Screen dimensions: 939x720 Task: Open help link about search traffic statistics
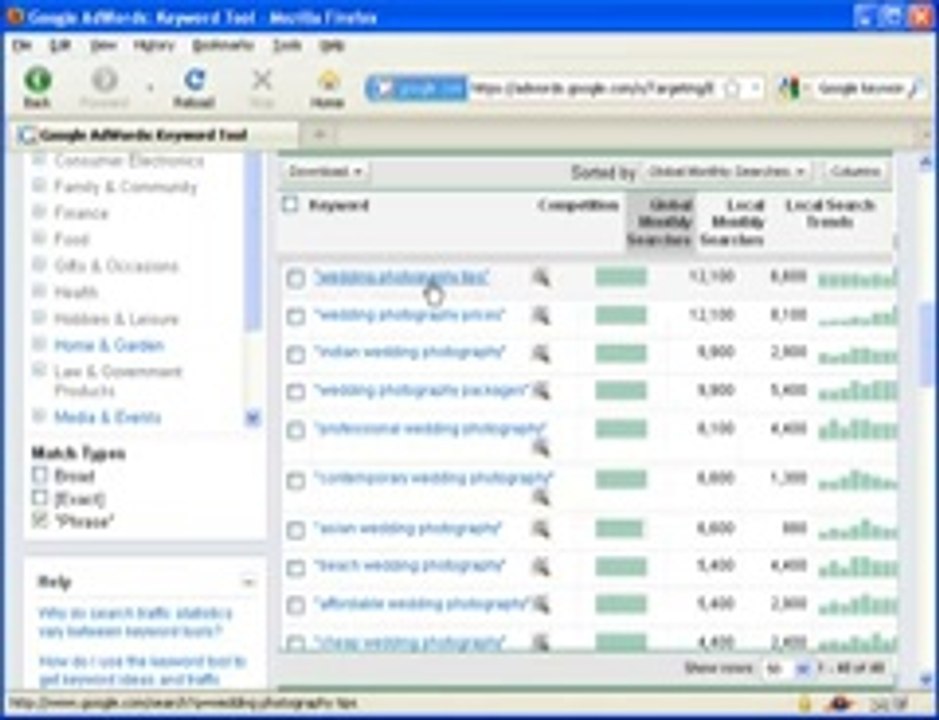pyautogui.click(x=135, y=622)
